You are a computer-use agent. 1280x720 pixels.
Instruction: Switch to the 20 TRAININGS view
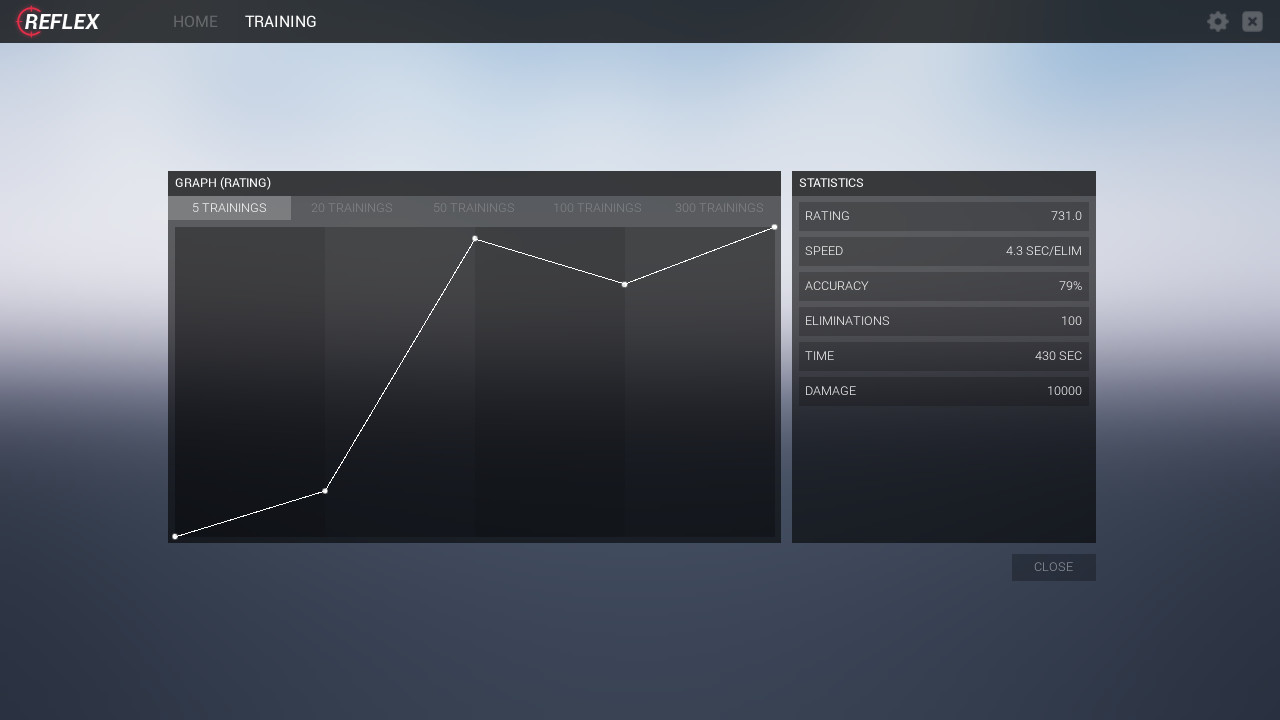pyautogui.click(x=351, y=208)
